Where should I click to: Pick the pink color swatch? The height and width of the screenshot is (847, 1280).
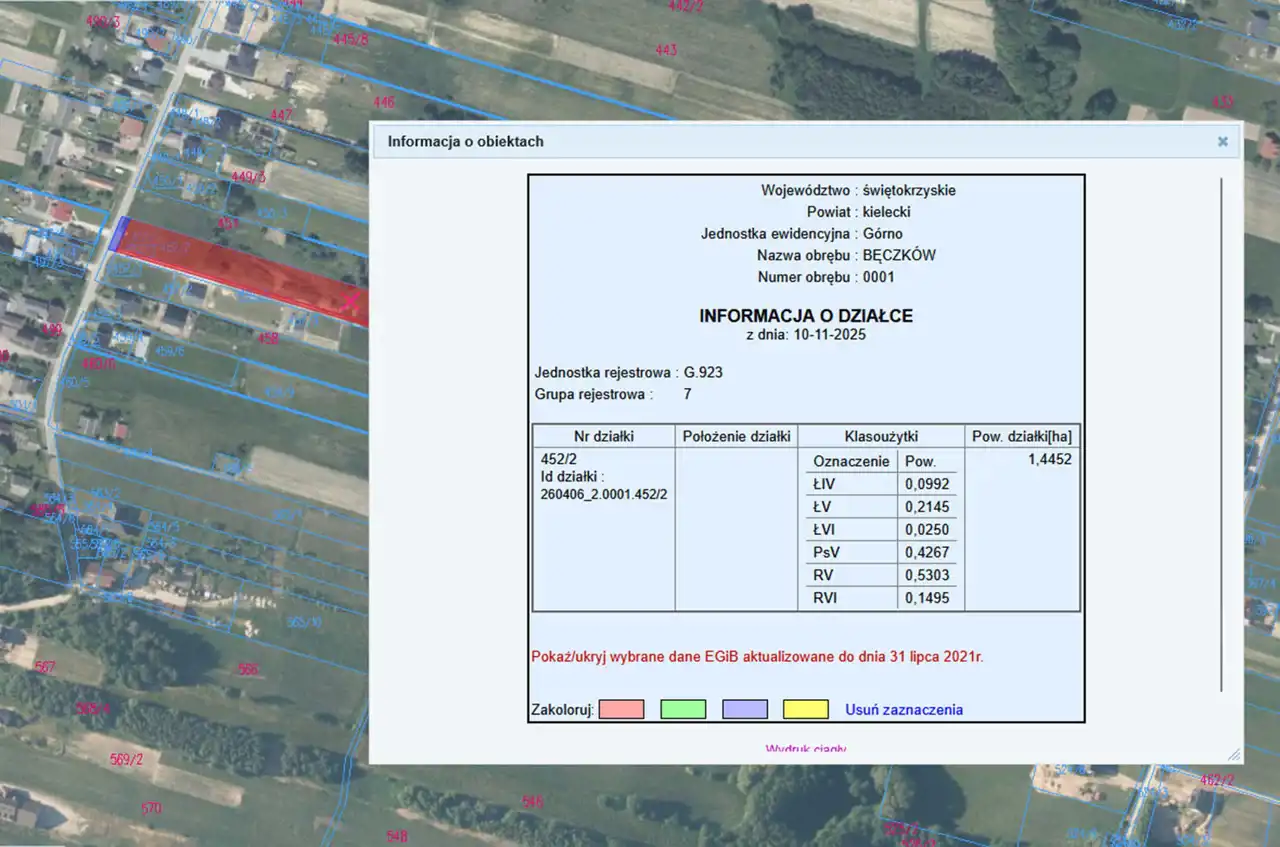coord(621,709)
